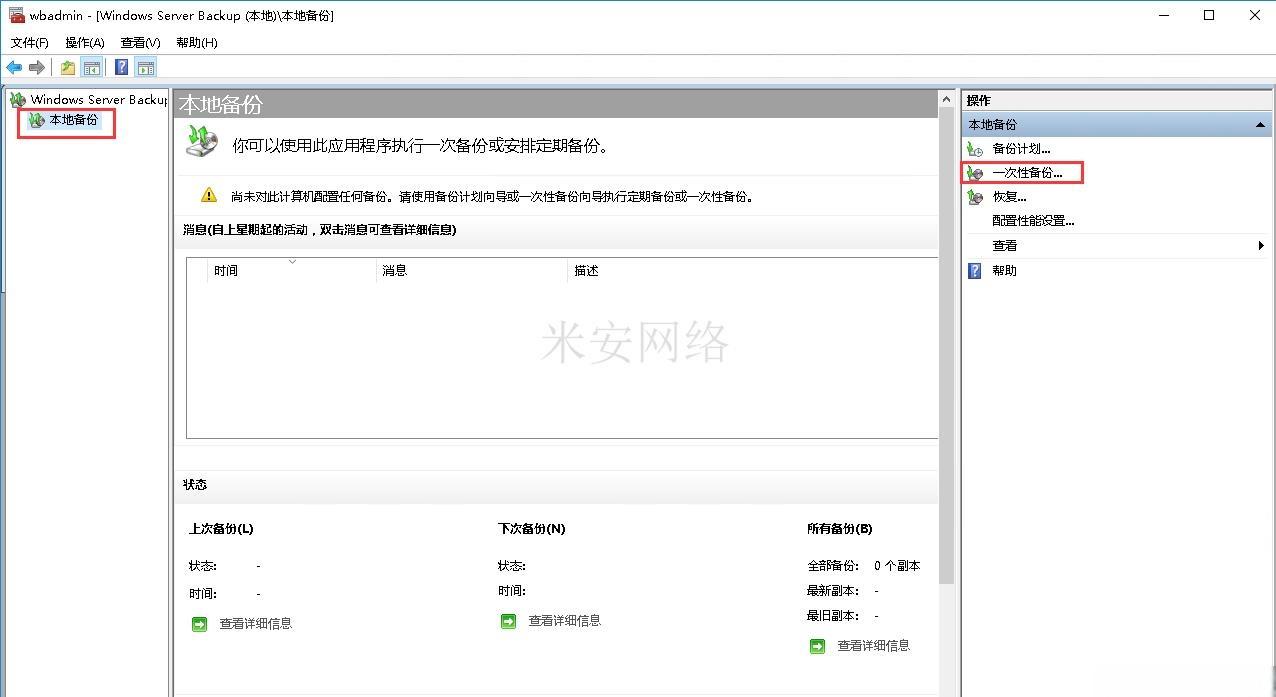Click the 一次性备份 icon in actions pane
This screenshot has height=697, width=1276.
pyautogui.click(x=975, y=173)
